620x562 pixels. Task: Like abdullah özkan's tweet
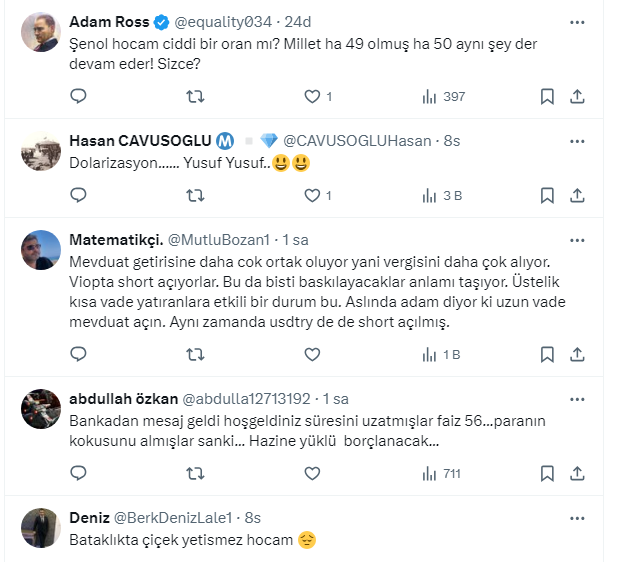[312, 472]
